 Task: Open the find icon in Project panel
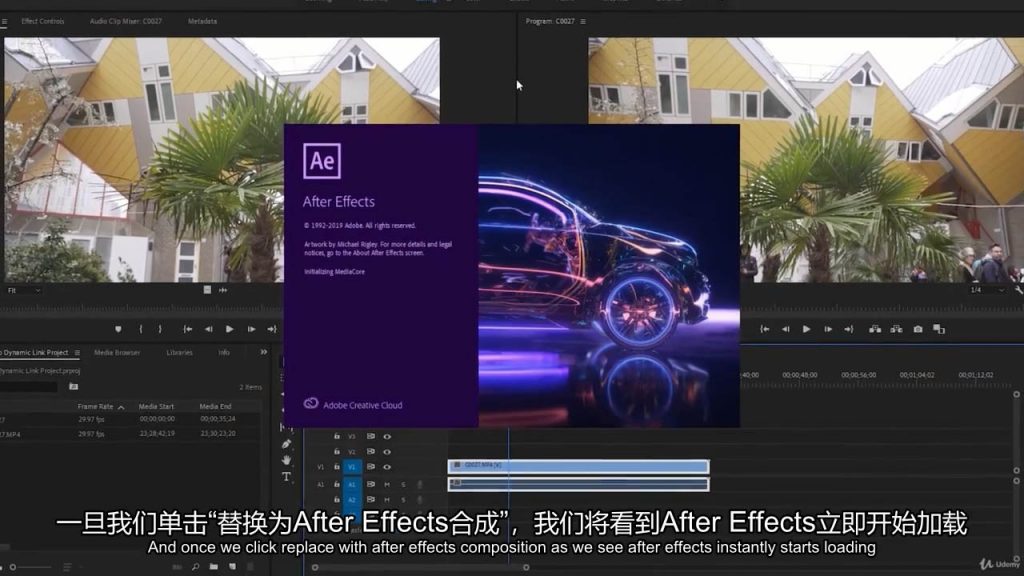click(195, 567)
